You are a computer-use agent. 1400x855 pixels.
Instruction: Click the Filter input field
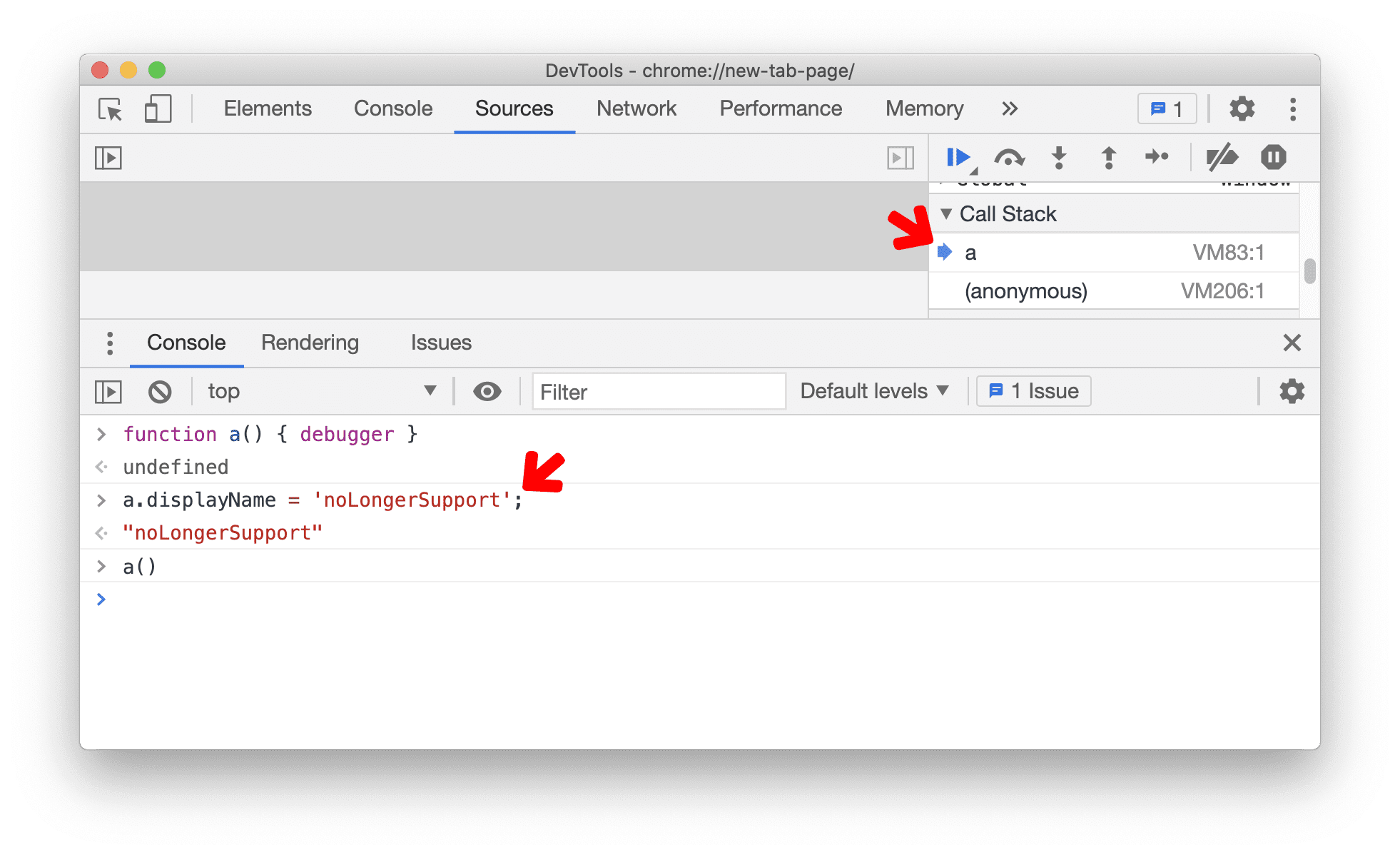tap(660, 391)
